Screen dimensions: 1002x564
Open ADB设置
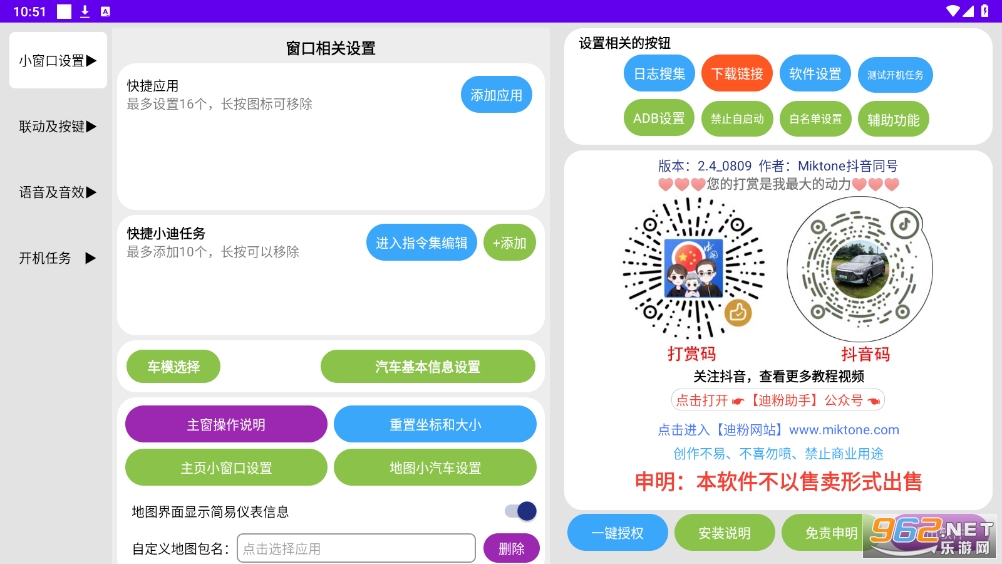[659, 118]
